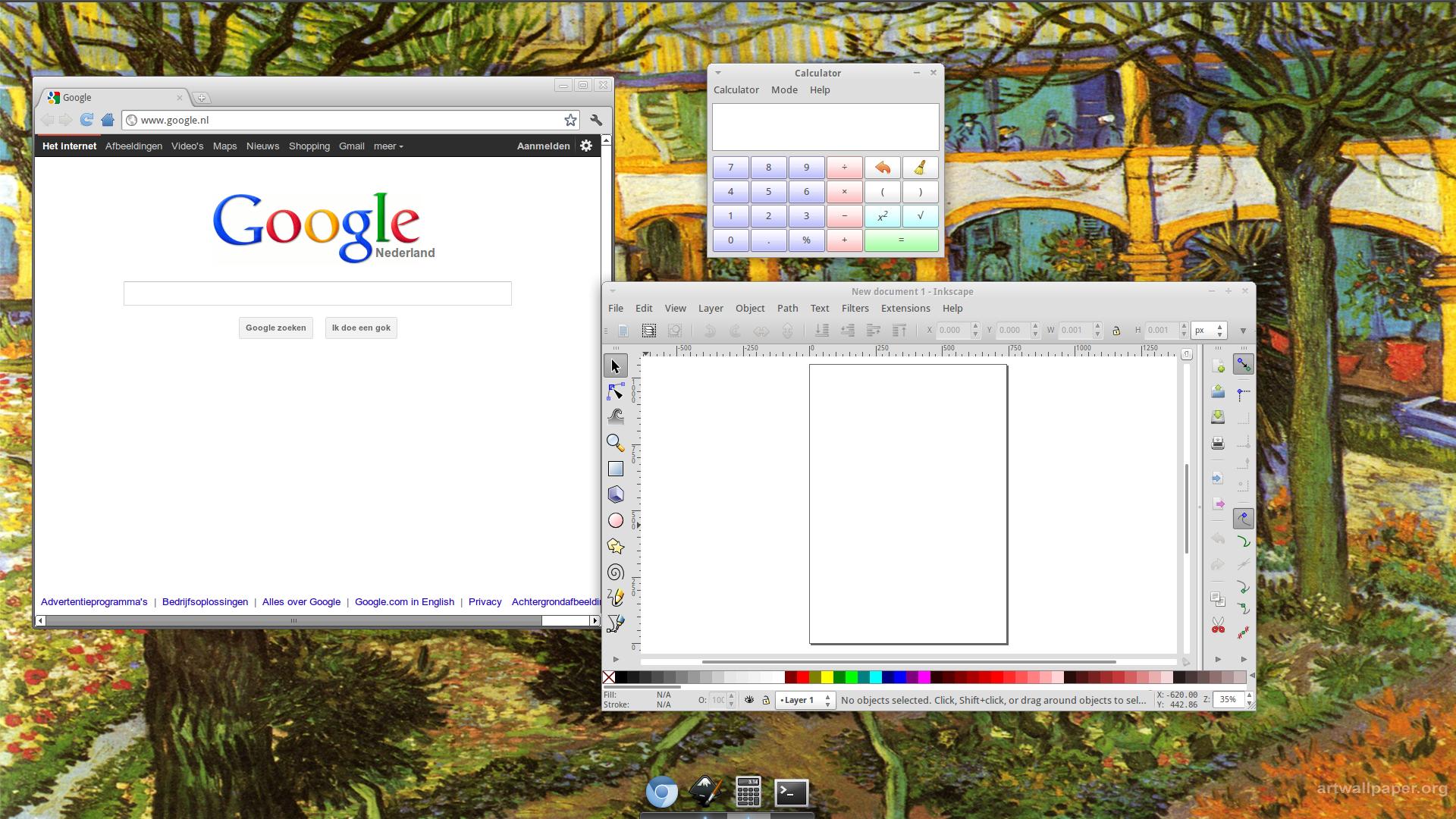The height and width of the screenshot is (819, 1456).
Task: Click the calculator clear broom button
Action: [x=920, y=168]
